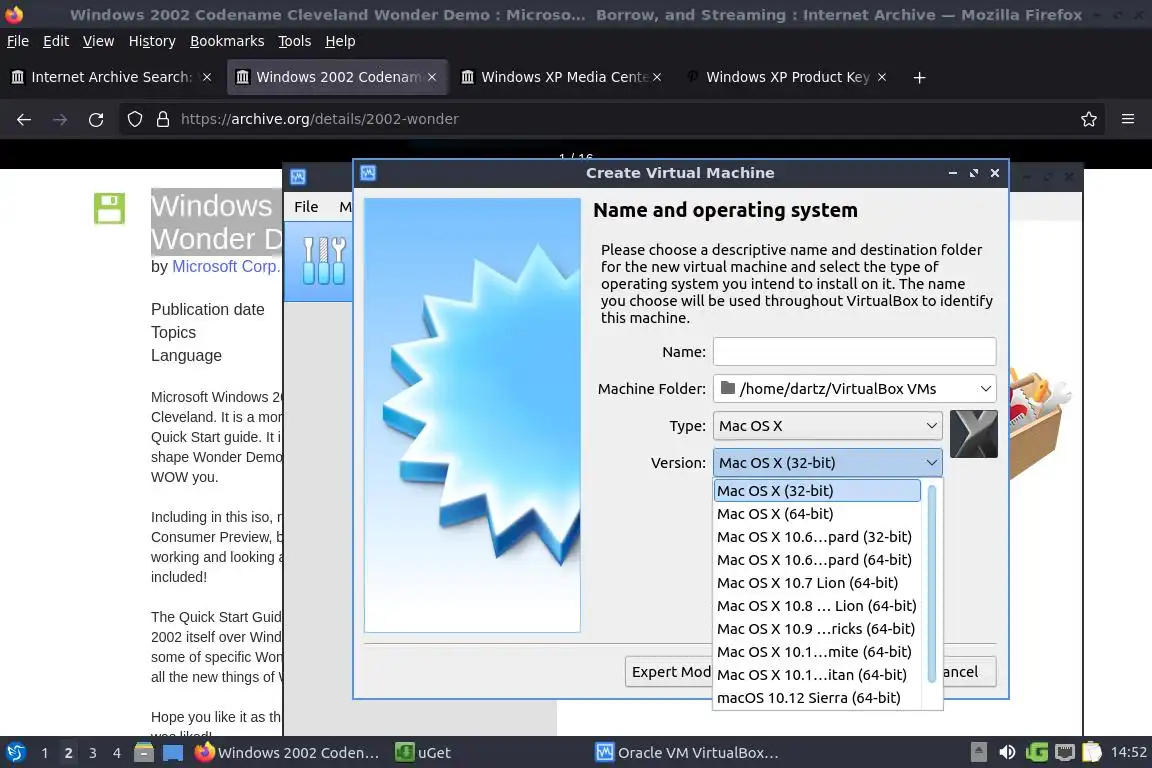Close the Windows XP Product Key tab
The height and width of the screenshot is (768, 1152).
tap(882, 77)
